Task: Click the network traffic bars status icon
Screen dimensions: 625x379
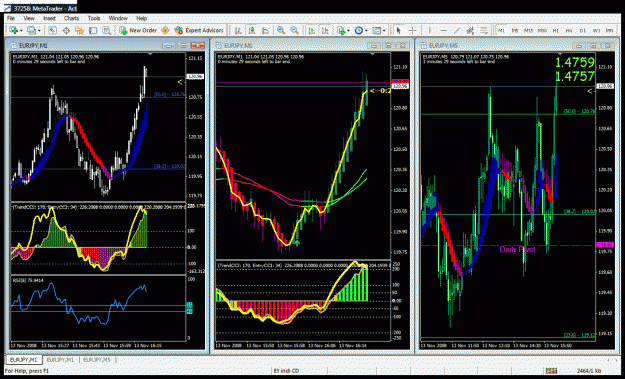Action: coord(551,371)
